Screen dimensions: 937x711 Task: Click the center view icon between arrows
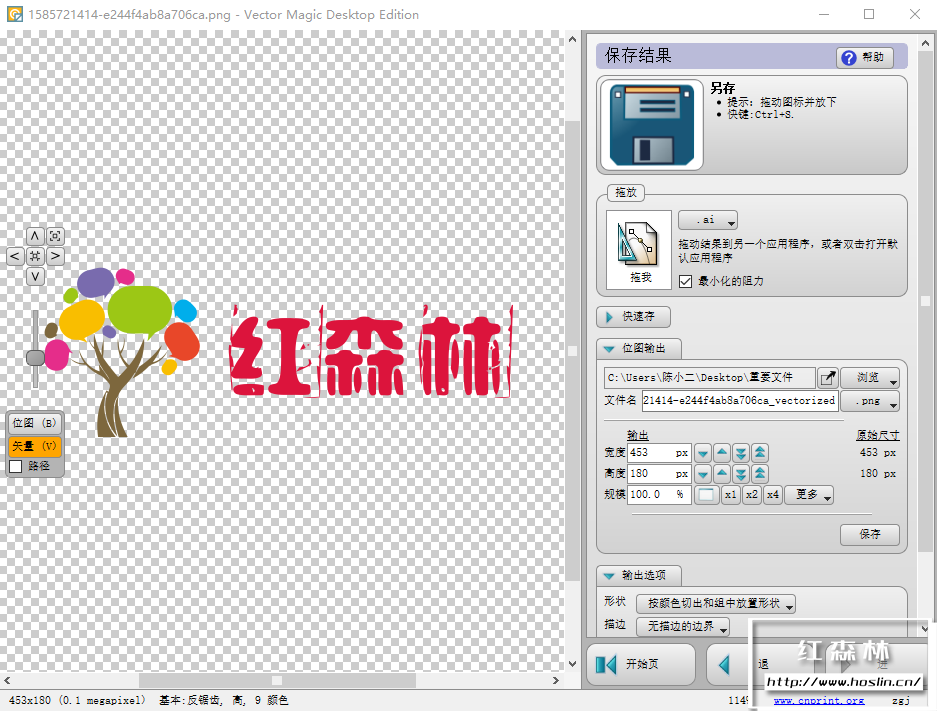tap(35, 256)
